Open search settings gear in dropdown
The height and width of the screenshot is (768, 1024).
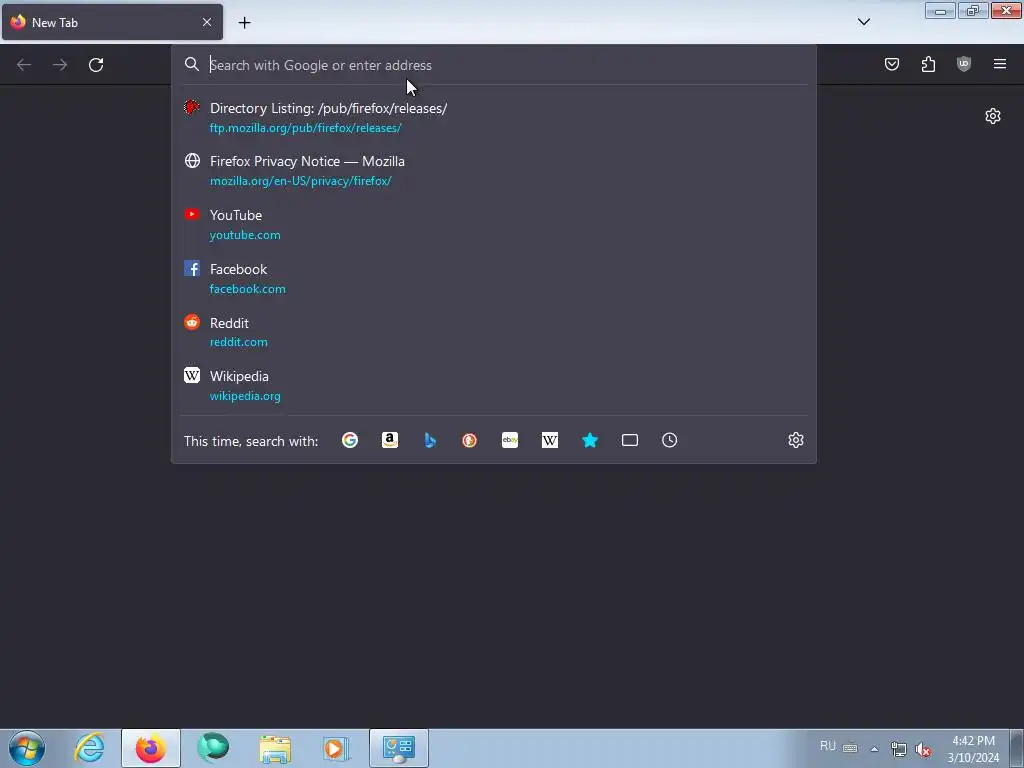[795, 440]
